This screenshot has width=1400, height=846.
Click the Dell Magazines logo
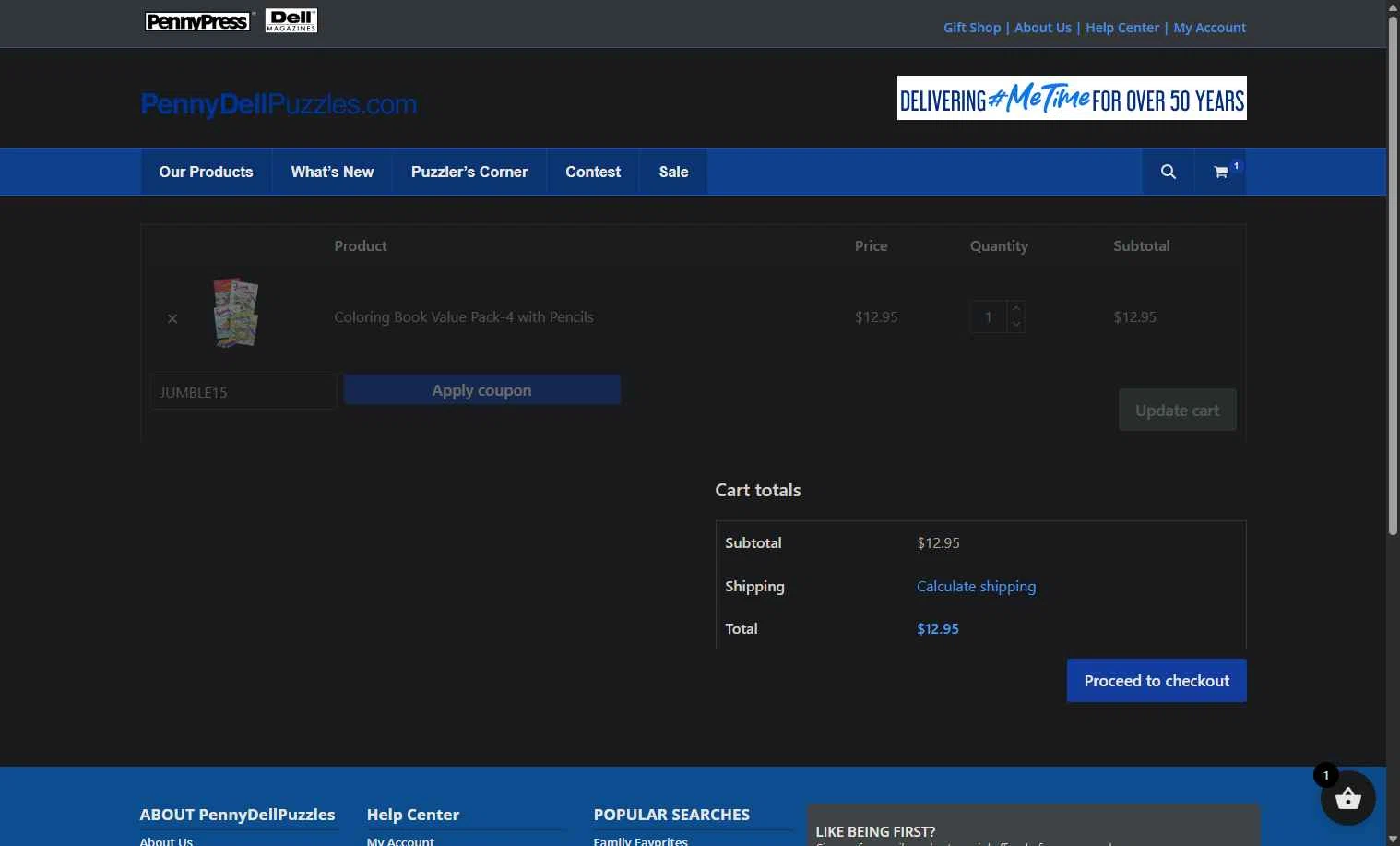[x=291, y=20]
